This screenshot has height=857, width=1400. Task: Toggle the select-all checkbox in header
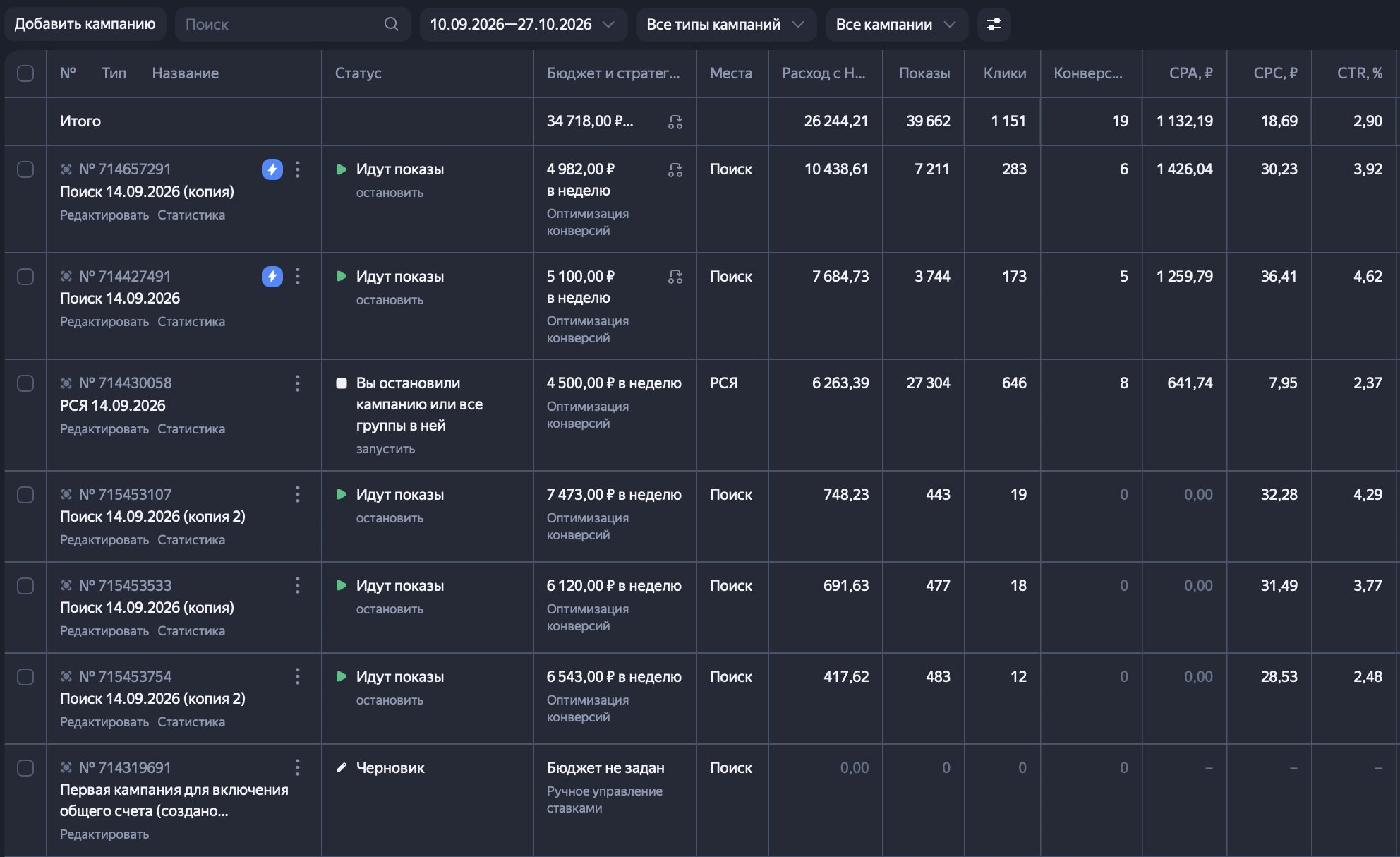point(25,73)
